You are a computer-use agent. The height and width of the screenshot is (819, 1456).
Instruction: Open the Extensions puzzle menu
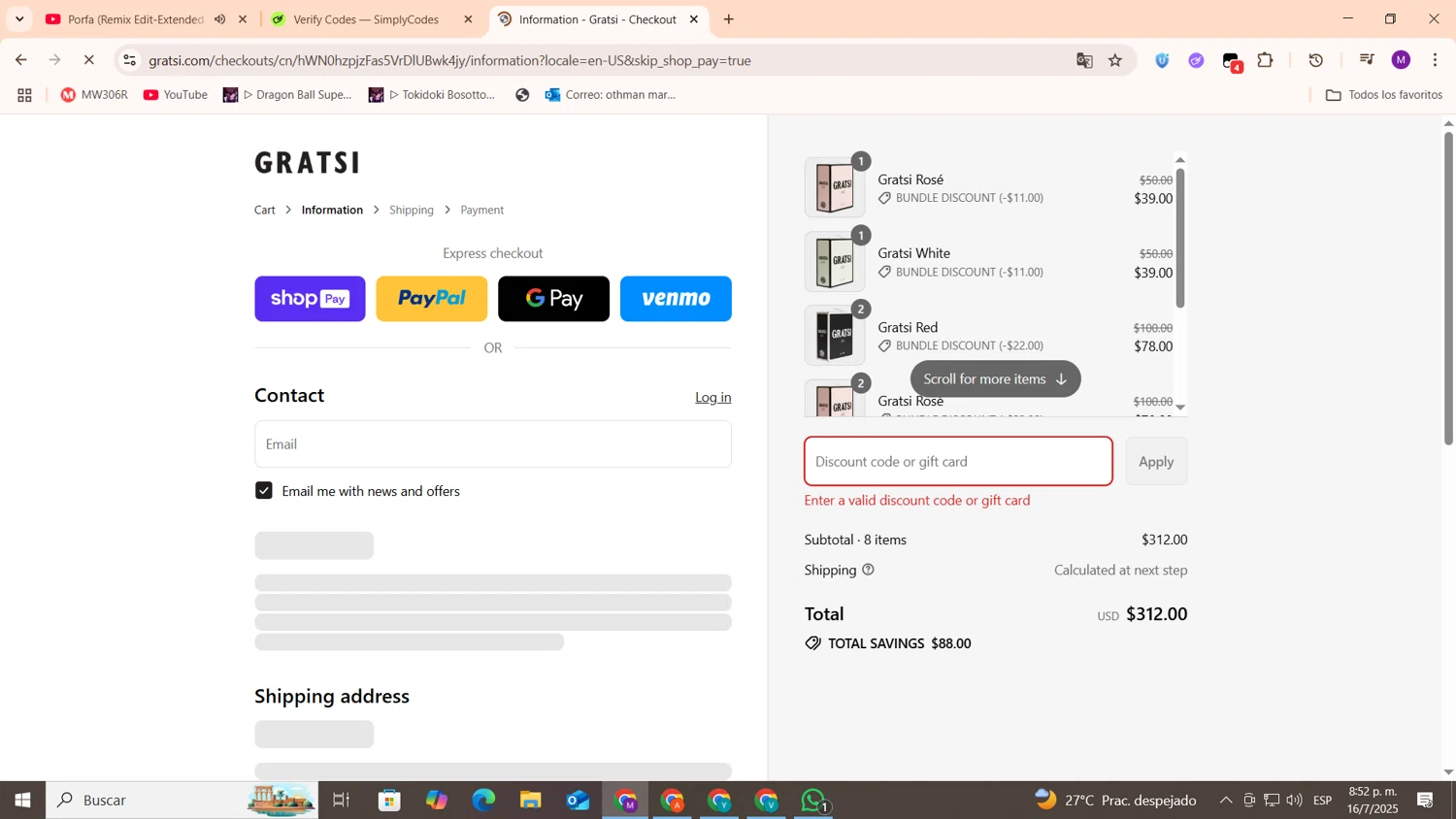click(1265, 60)
